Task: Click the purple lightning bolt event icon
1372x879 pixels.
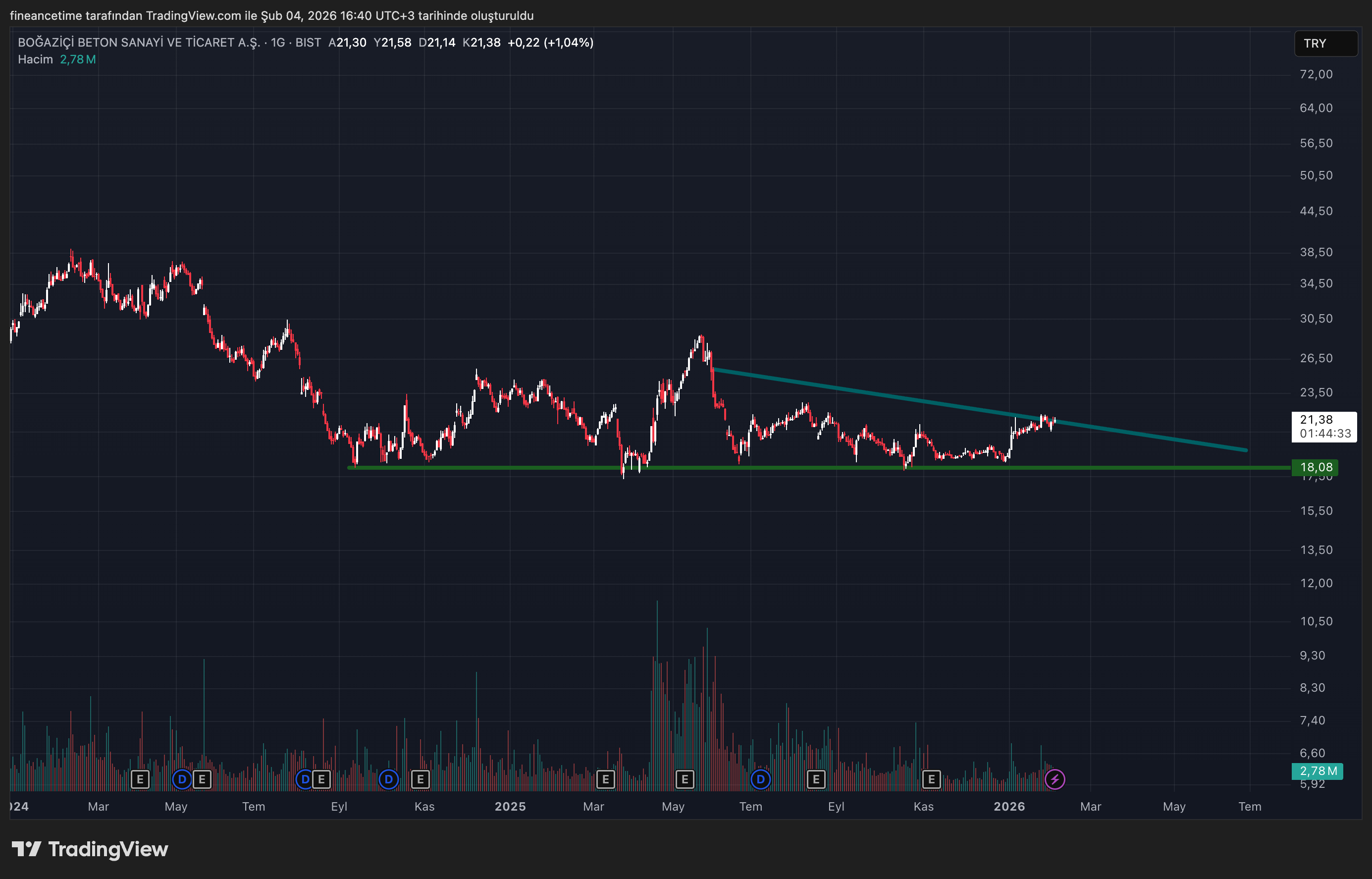Action: point(1054,779)
